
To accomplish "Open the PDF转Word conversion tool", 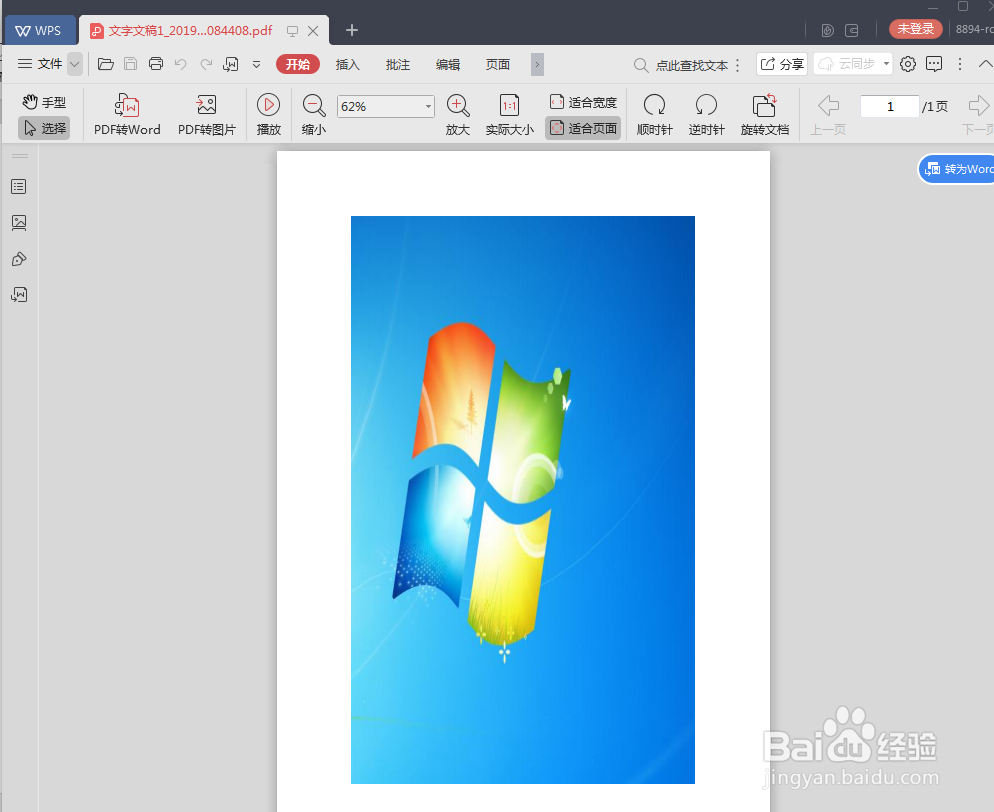I will pos(126,112).
